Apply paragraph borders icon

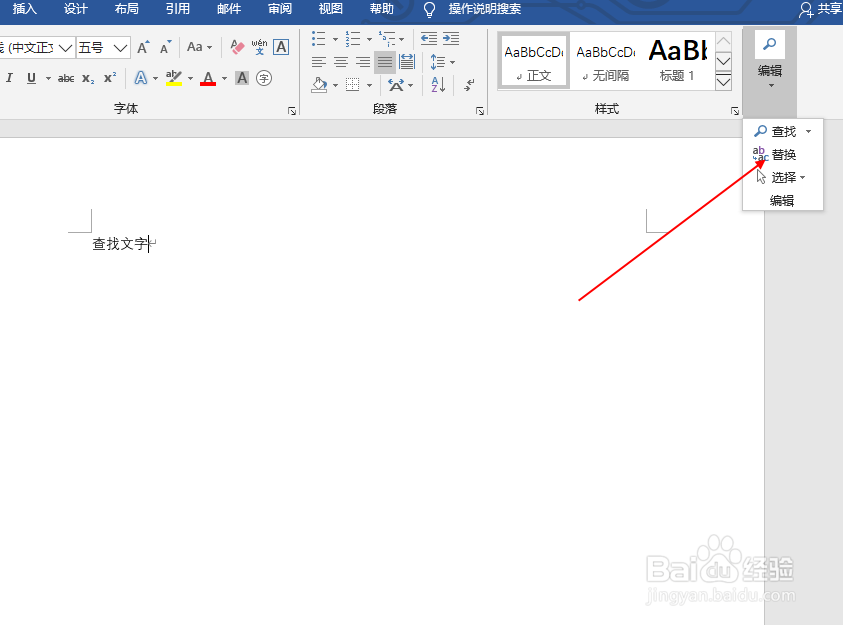353,85
